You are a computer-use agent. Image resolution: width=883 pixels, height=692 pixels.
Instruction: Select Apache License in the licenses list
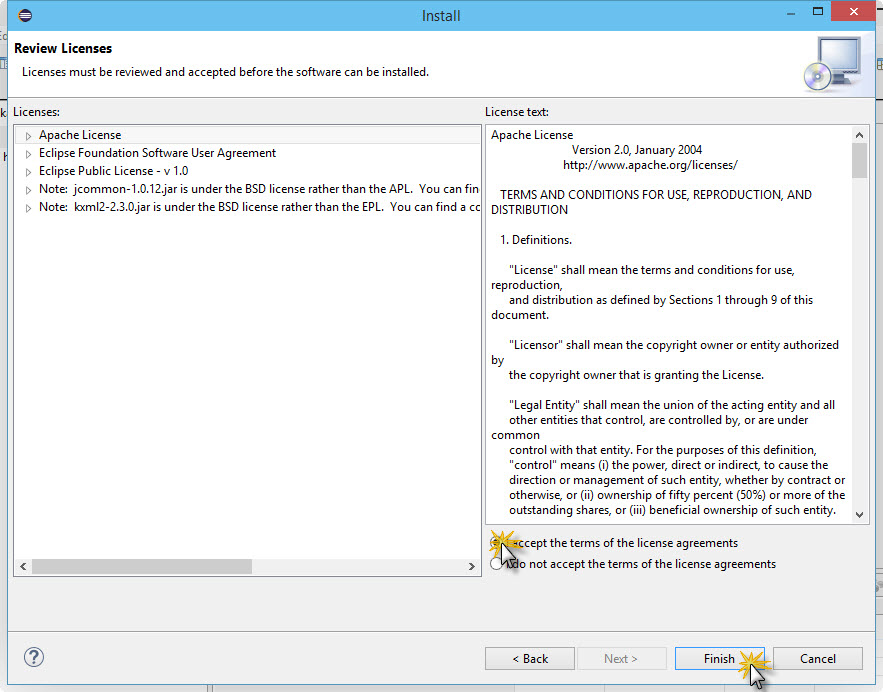click(80, 135)
